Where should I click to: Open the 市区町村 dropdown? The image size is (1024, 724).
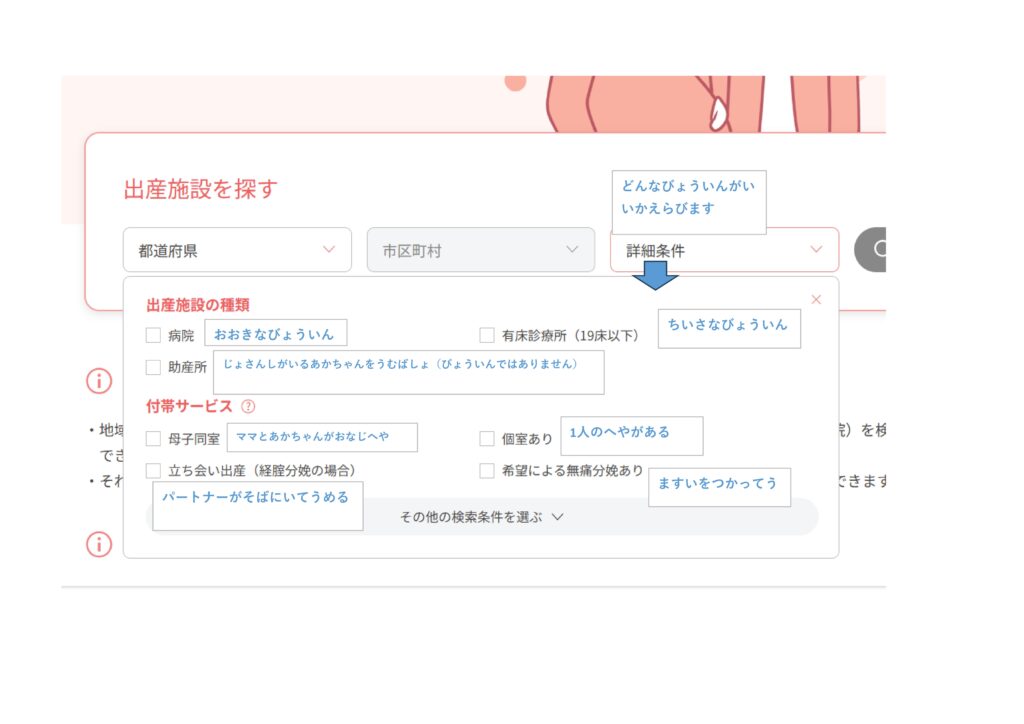pos(481,250)
